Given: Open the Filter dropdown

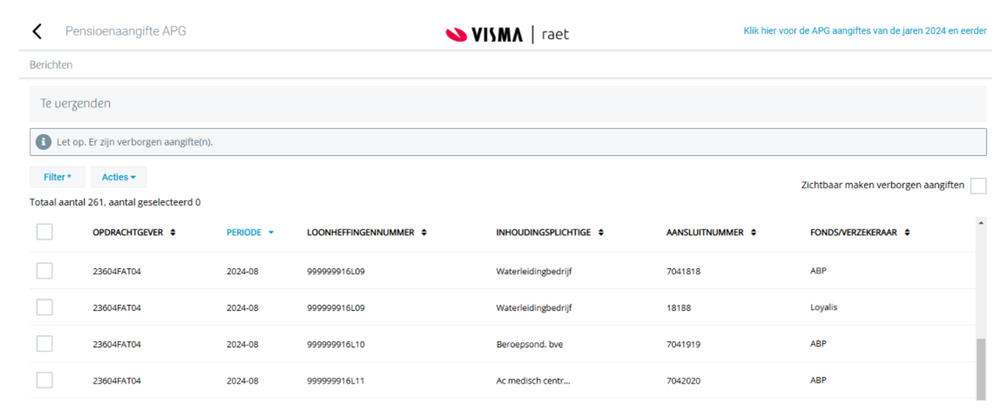Looking at the screenshot, I should [x=57, y=177].
